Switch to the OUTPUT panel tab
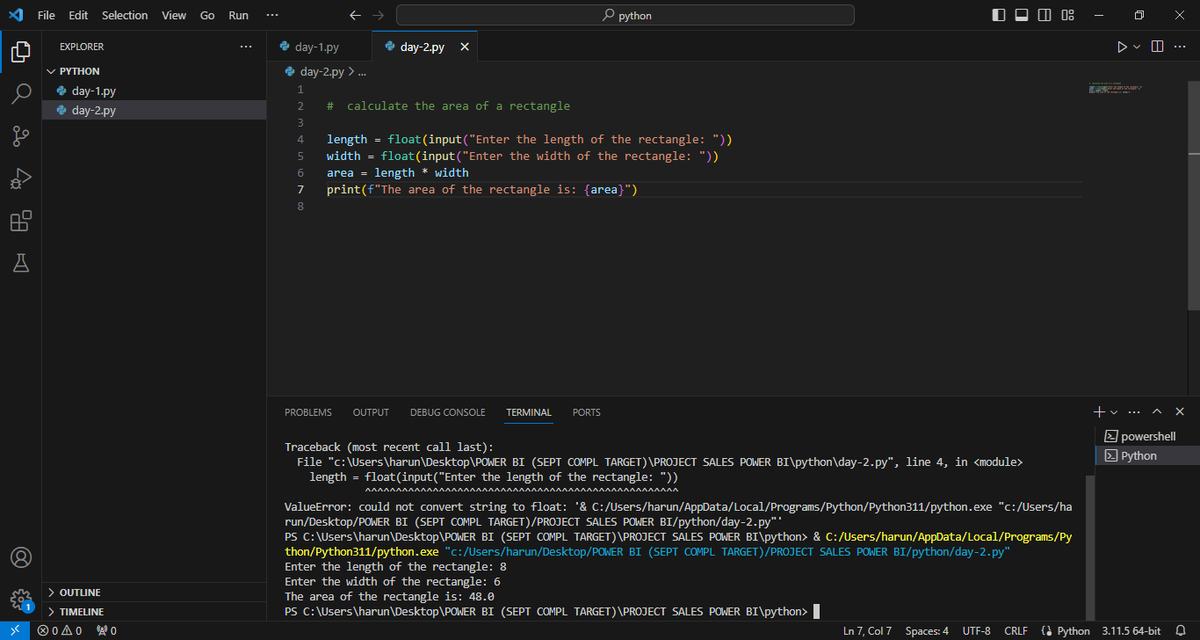Image resolution: width=1200 pixels, height=640 pixels. click(x=371, y=412)
